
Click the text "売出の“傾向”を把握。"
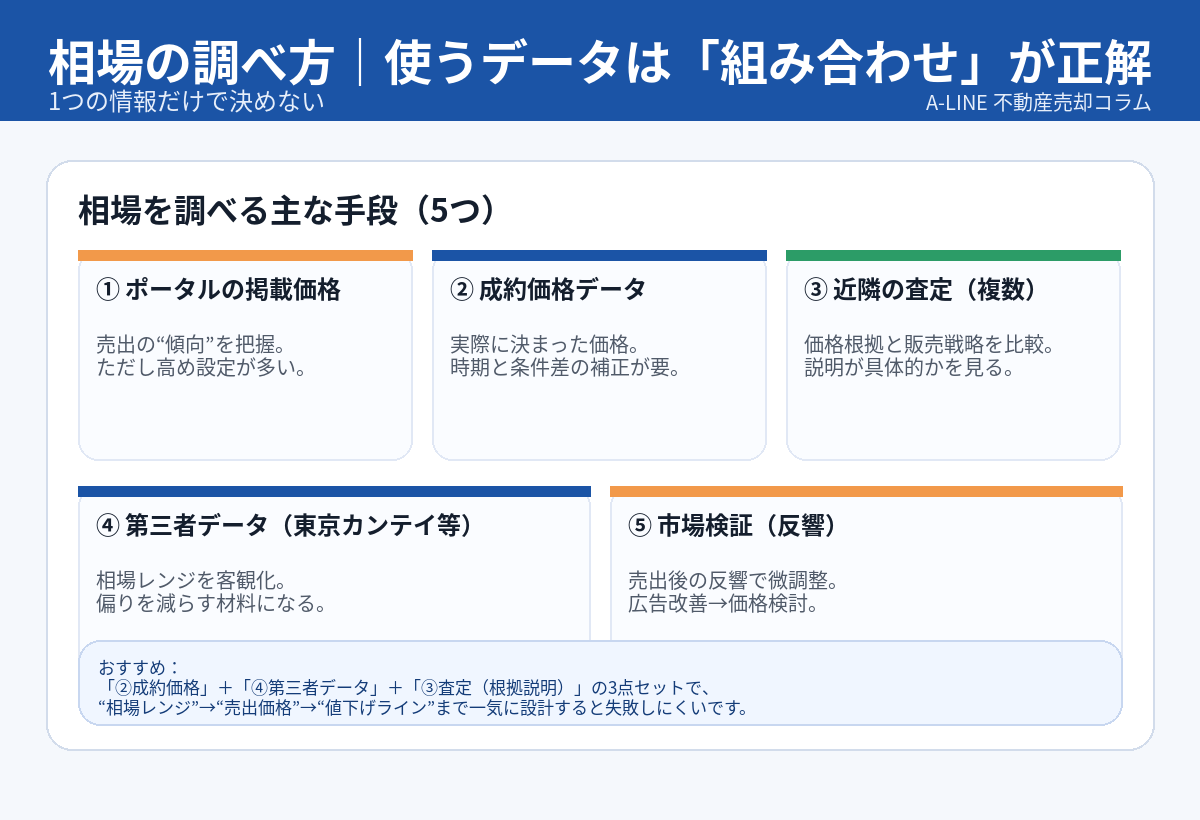click(x=186, y=345)
